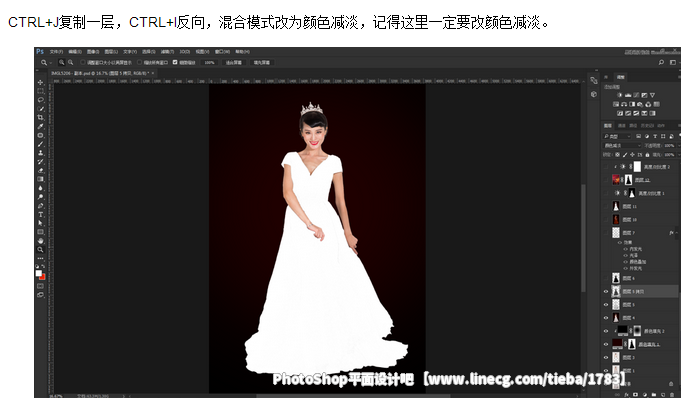Select the Zoom tool in toolbar
Image resolution: width=681 pixels, height=398 pixels.
(x=40, y=250)
